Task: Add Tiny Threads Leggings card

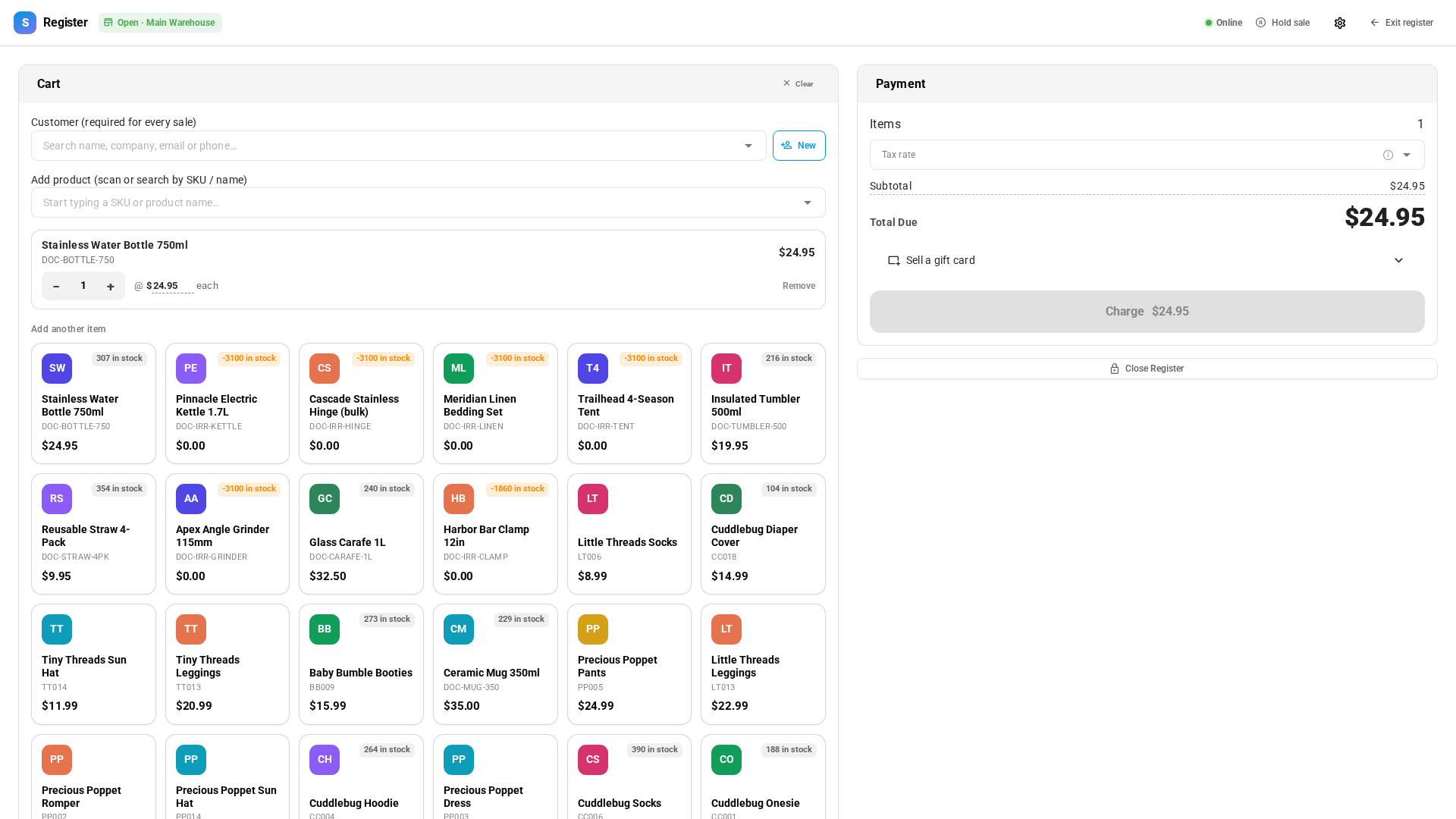Action: 227,664
